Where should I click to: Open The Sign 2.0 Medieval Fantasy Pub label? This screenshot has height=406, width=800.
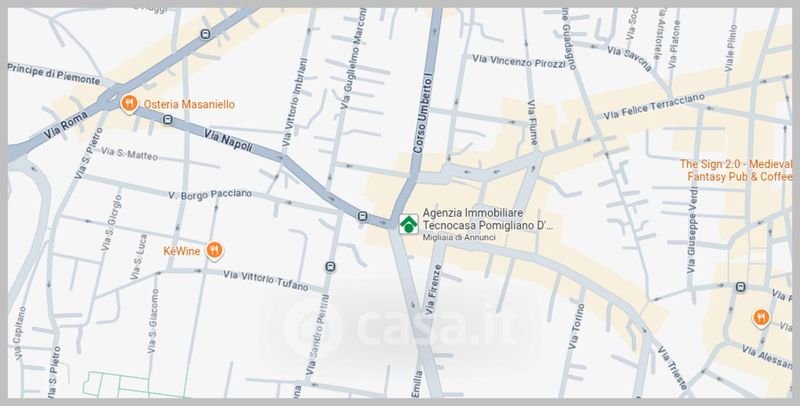coord(736,170)
